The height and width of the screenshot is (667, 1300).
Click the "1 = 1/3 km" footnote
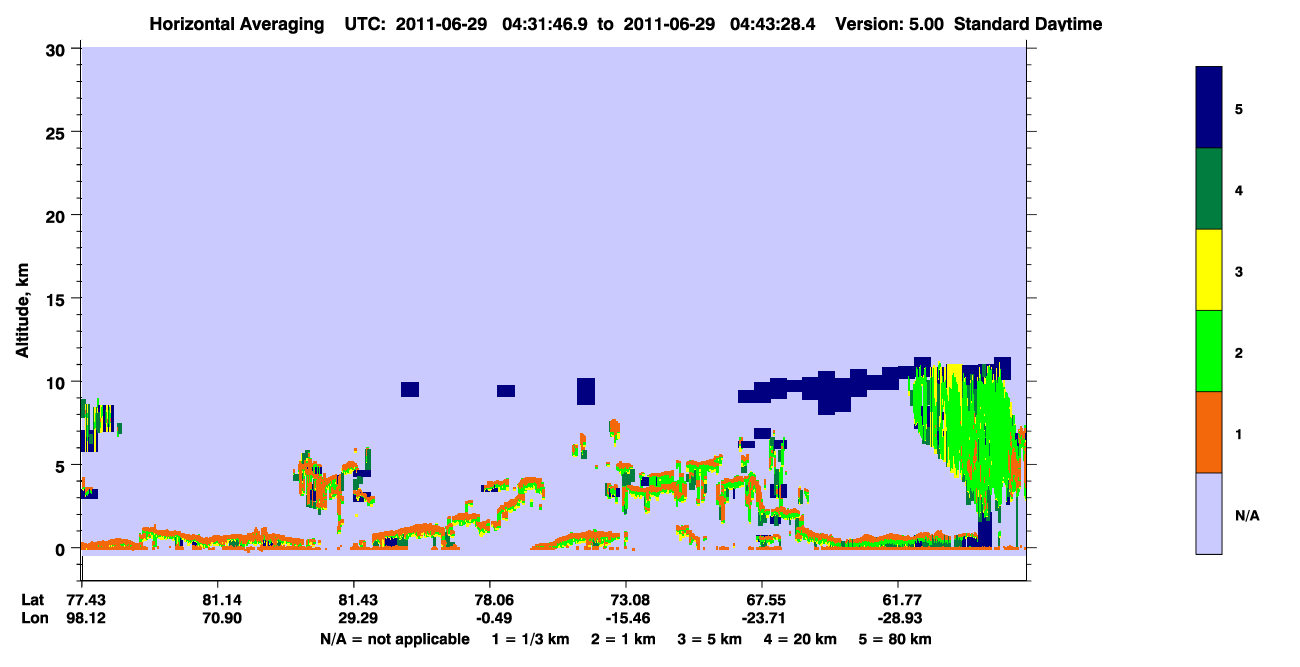point(531,639)
